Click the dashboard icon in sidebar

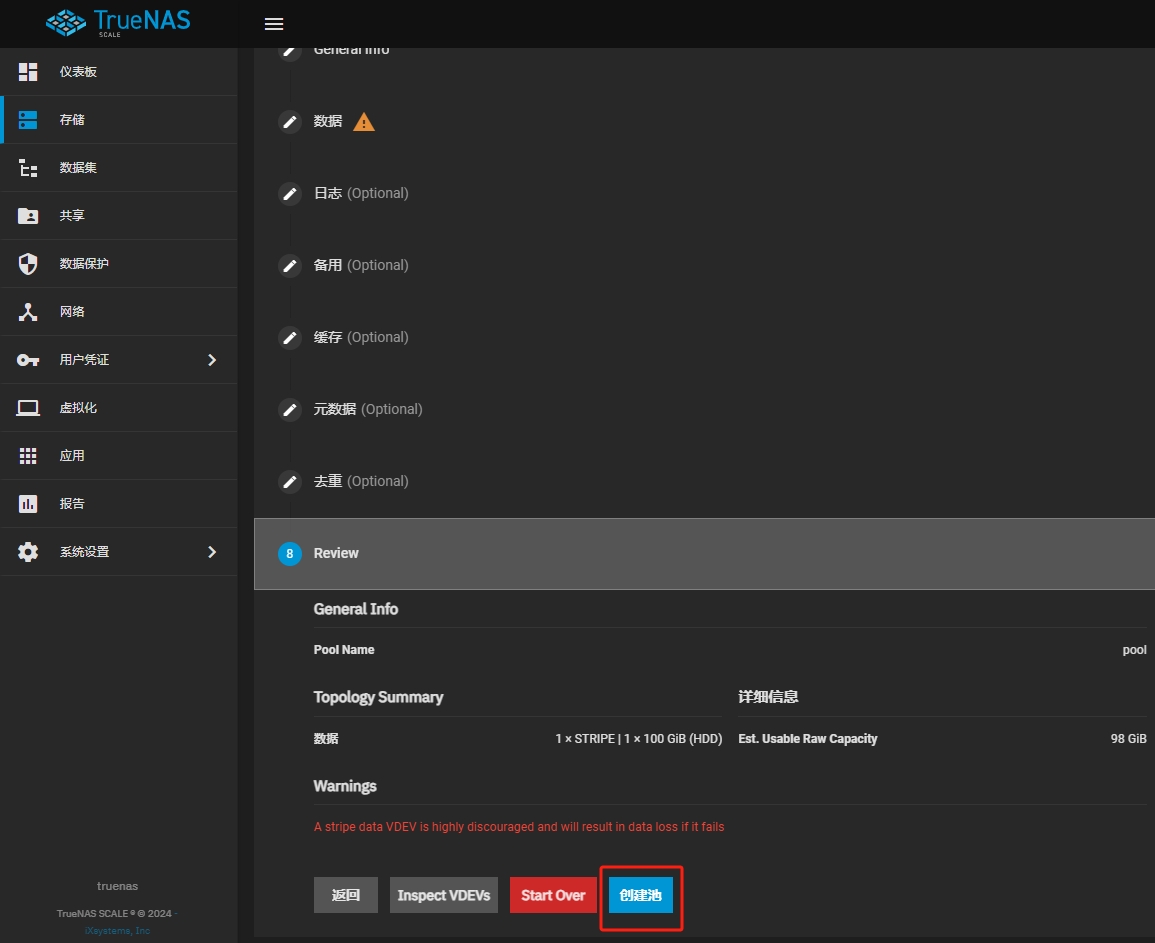pyautogui.click(x=28, y=72)
